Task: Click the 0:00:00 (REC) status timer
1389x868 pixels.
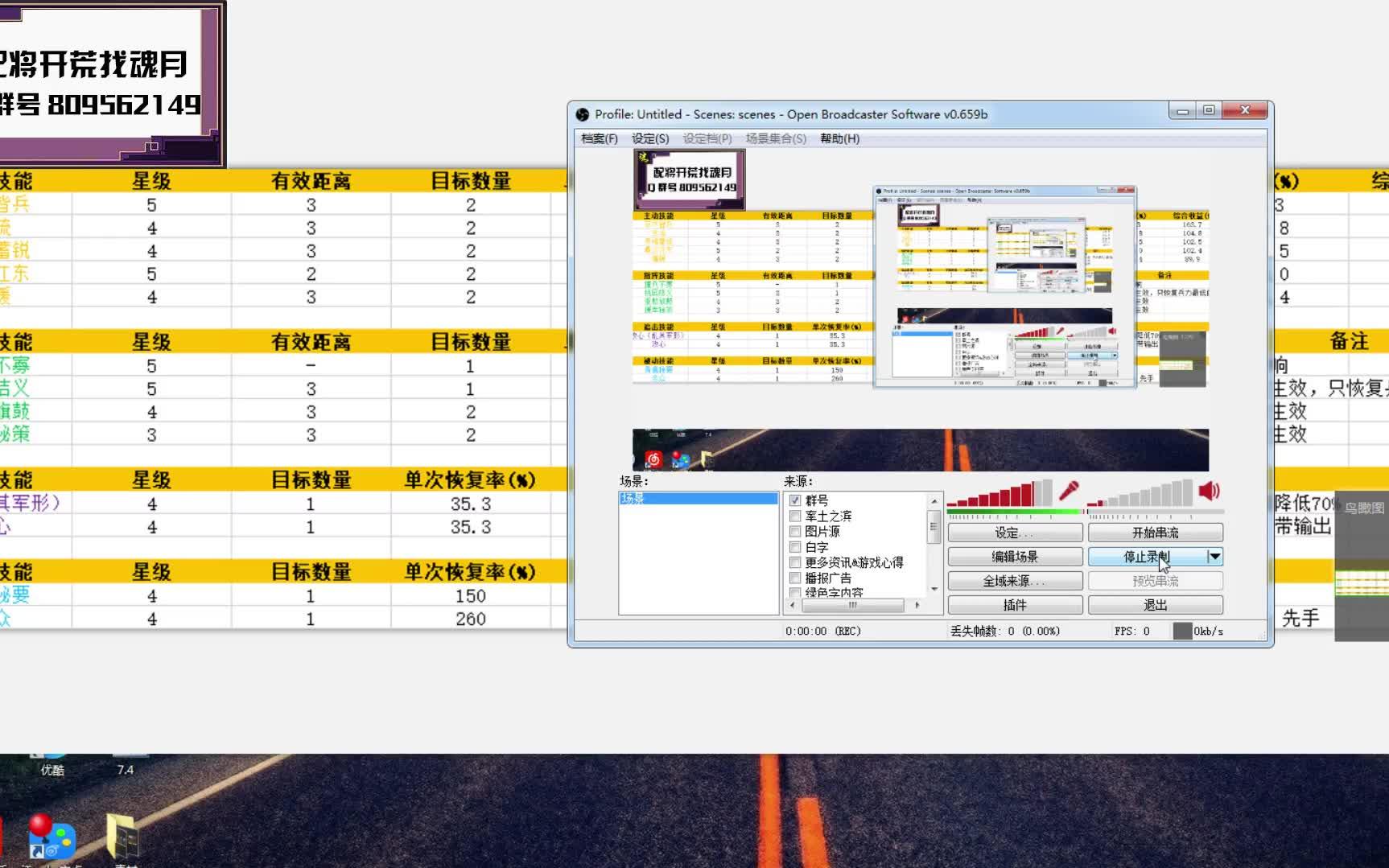Action: pyautogui.click(x=823, y=631)
